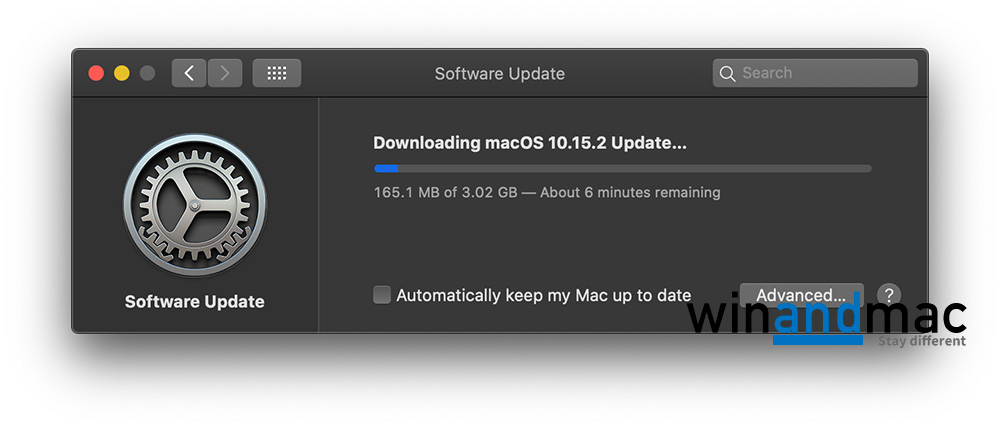Click the 'Downloading macOS 10.15.2 Update...' heading
Image resolution: width=1000 pixels, height=428 pixels.
[x=530, y=143]
